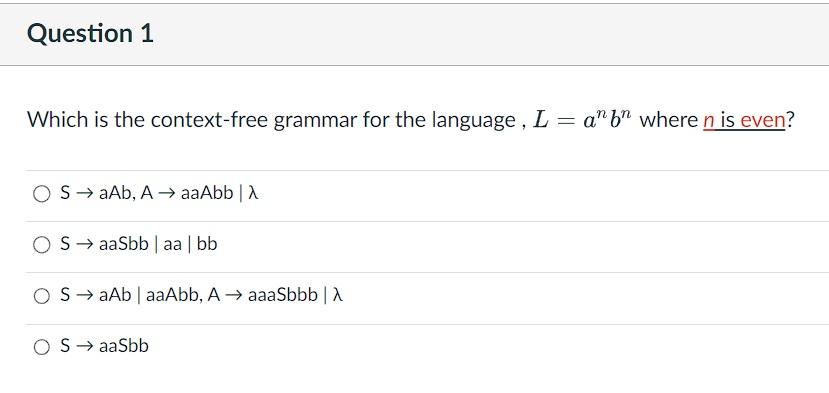The image size is (829, 393).
Task: Click the underlined red text n is even
Action: (x=744, y=121)
